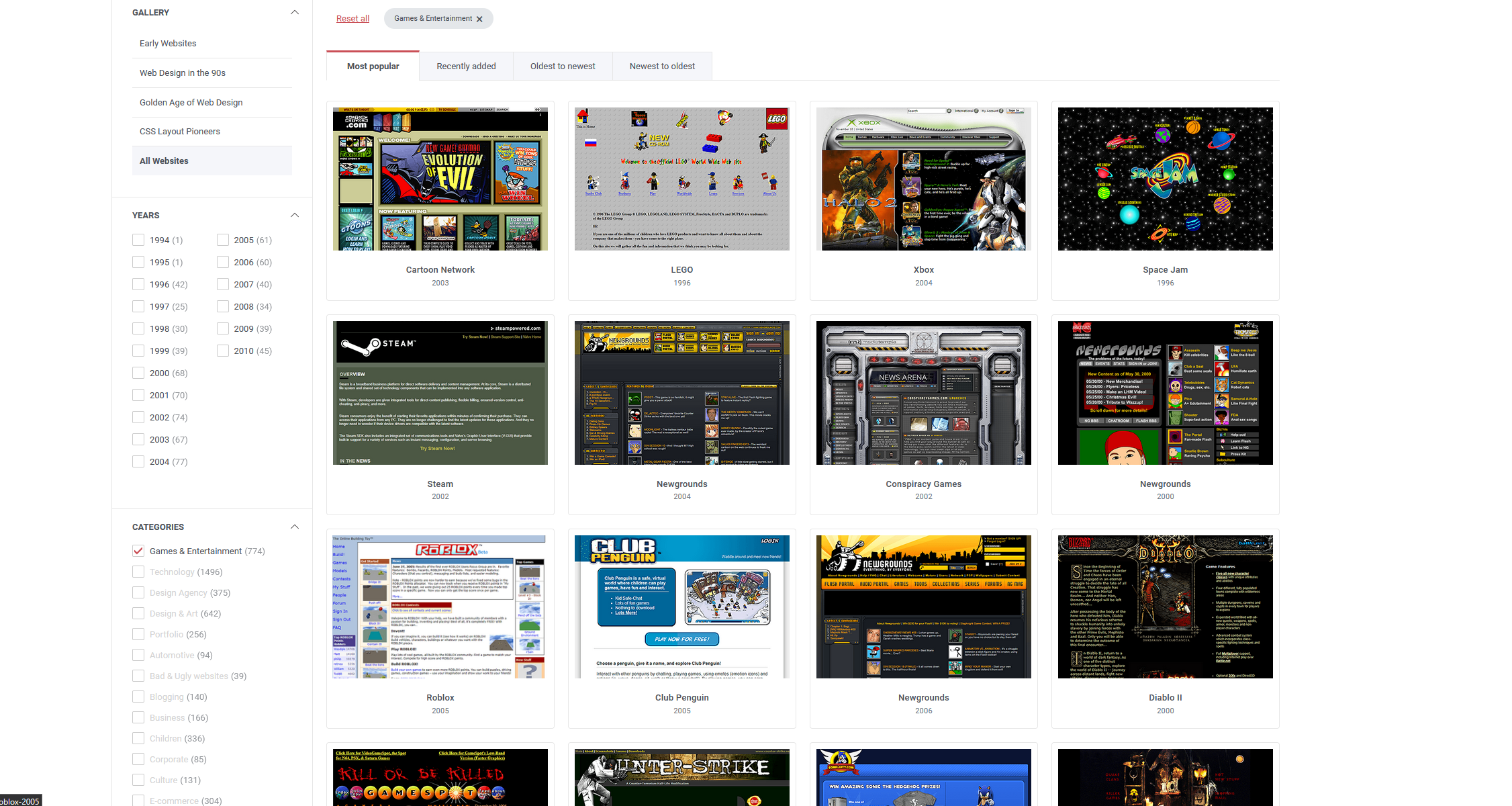1512x806 pixels.
Task: Collapse the Gallery section chevron
Action: point(294,13)
